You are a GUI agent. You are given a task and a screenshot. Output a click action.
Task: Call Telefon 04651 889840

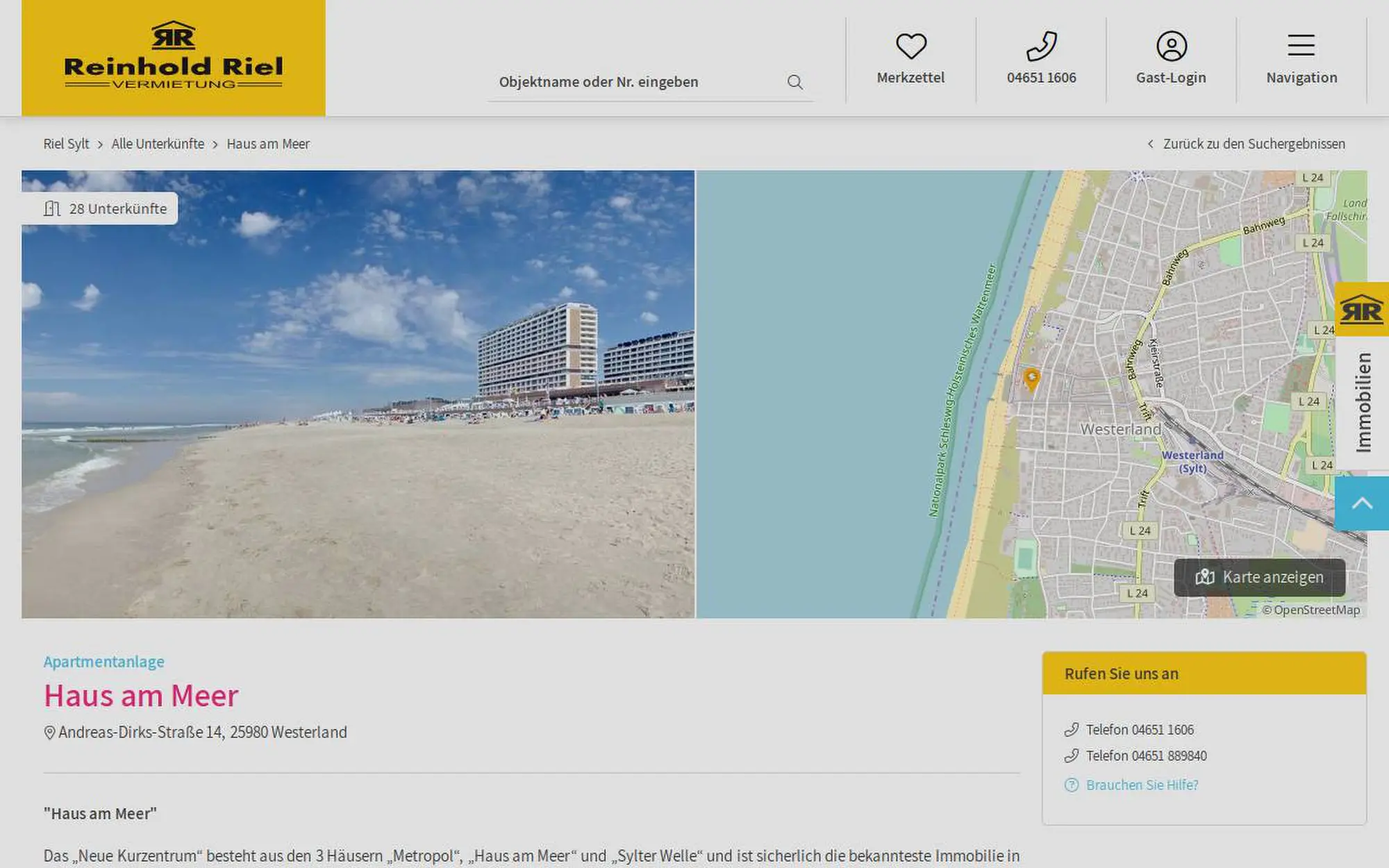(1146, 756)
